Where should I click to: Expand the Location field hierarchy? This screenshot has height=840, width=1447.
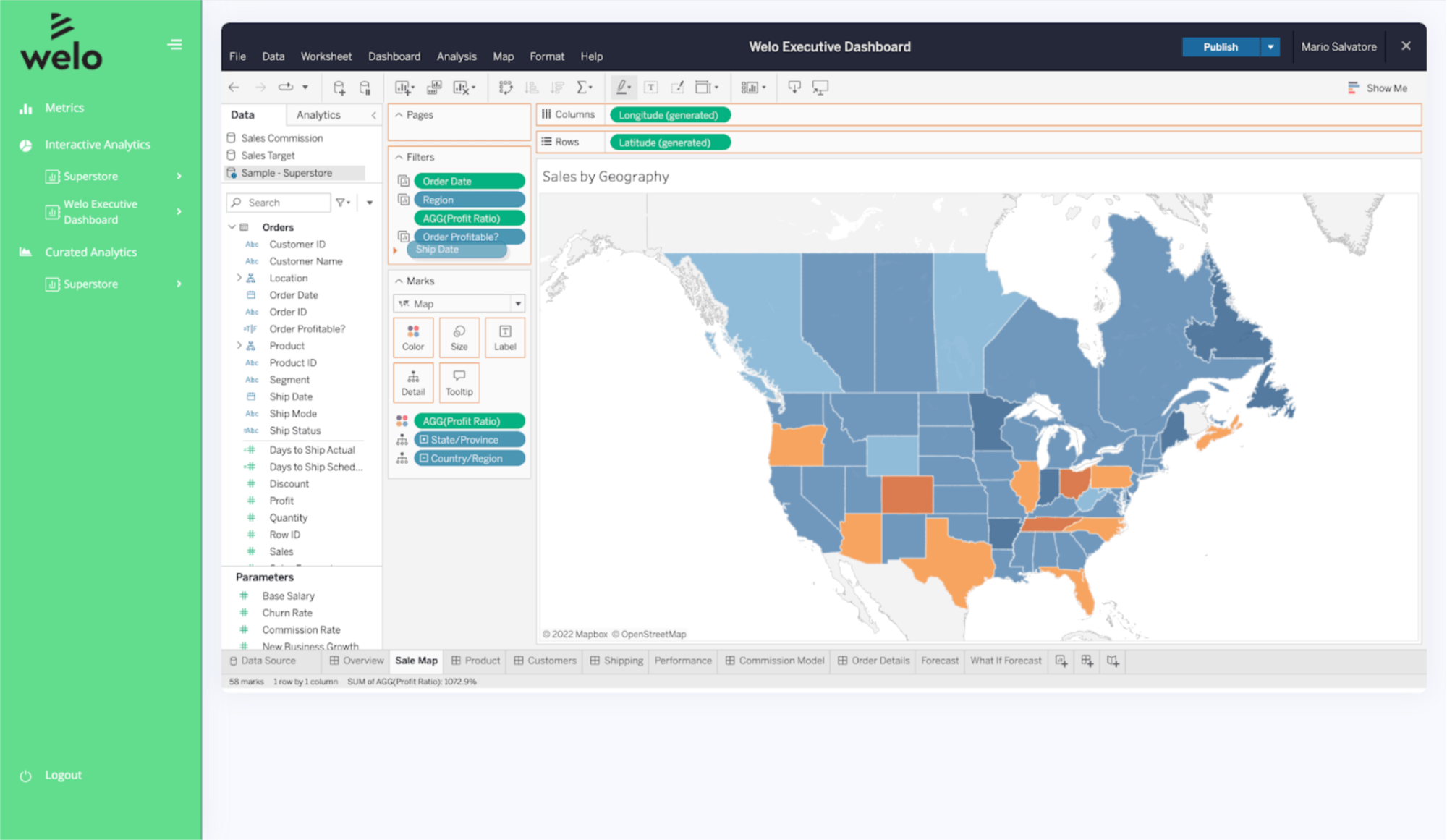(239, 278)
